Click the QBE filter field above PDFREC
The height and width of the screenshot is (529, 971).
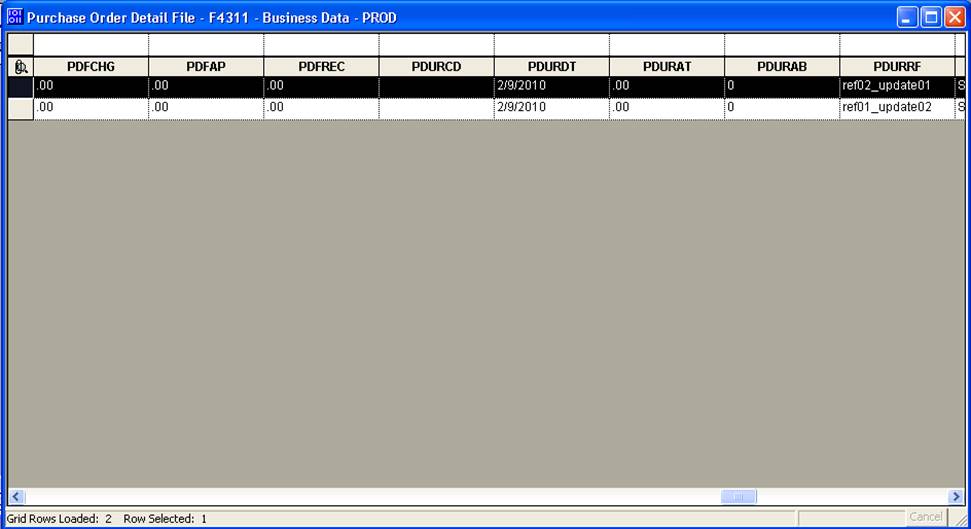tap(321, 45)
